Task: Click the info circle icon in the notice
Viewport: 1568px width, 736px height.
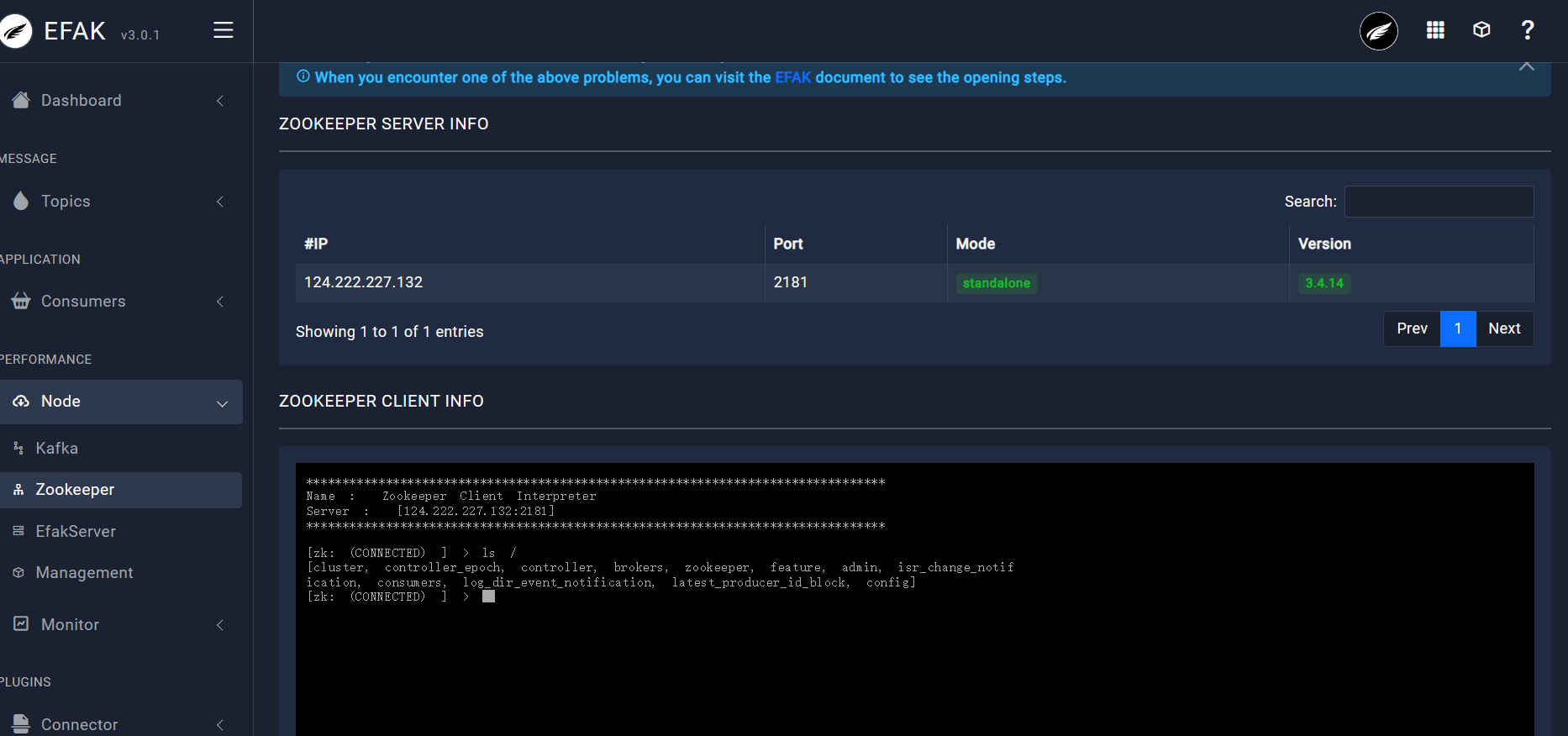Action: 303,76
